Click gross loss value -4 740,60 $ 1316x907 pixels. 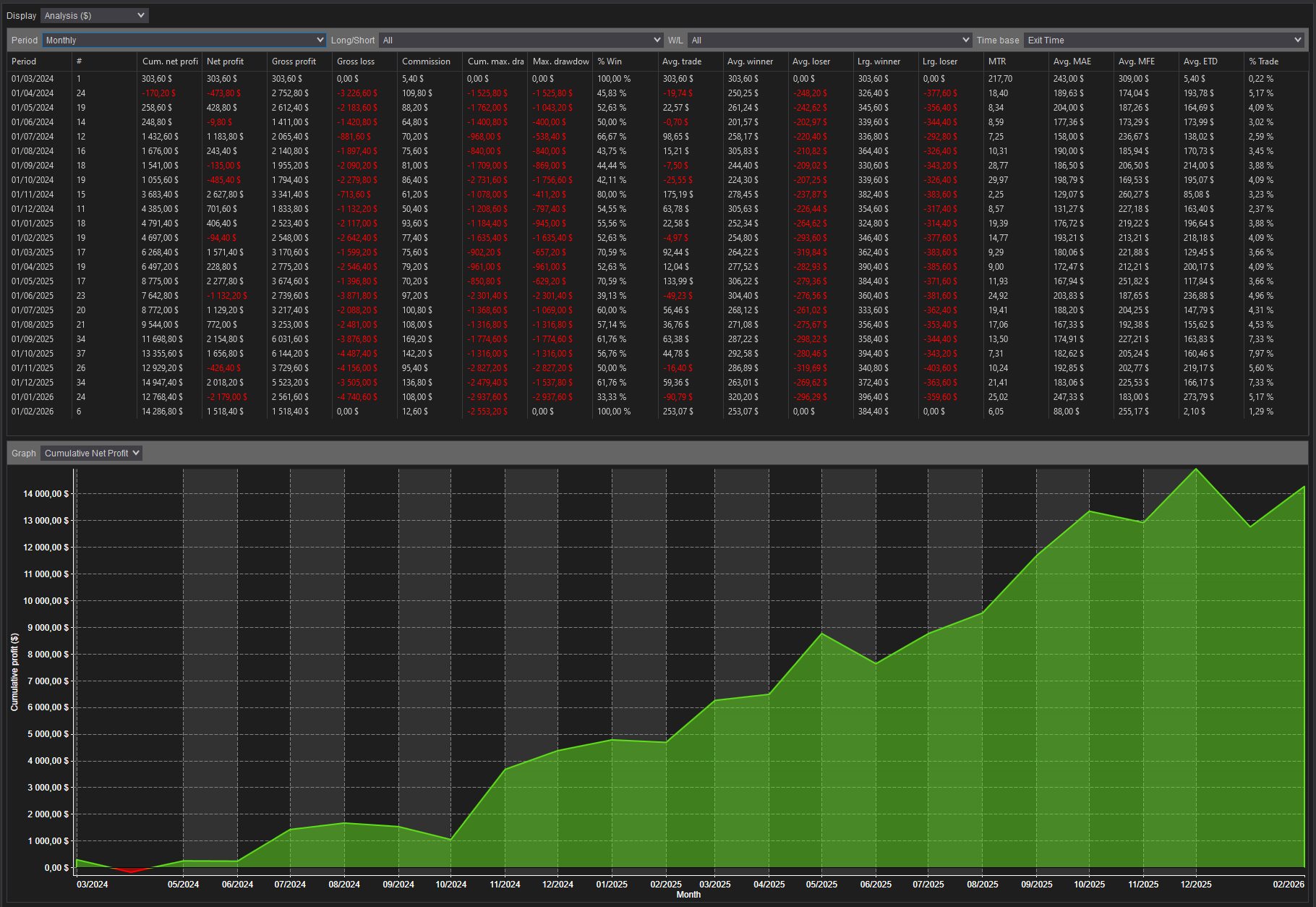click(x=357, y=397)
